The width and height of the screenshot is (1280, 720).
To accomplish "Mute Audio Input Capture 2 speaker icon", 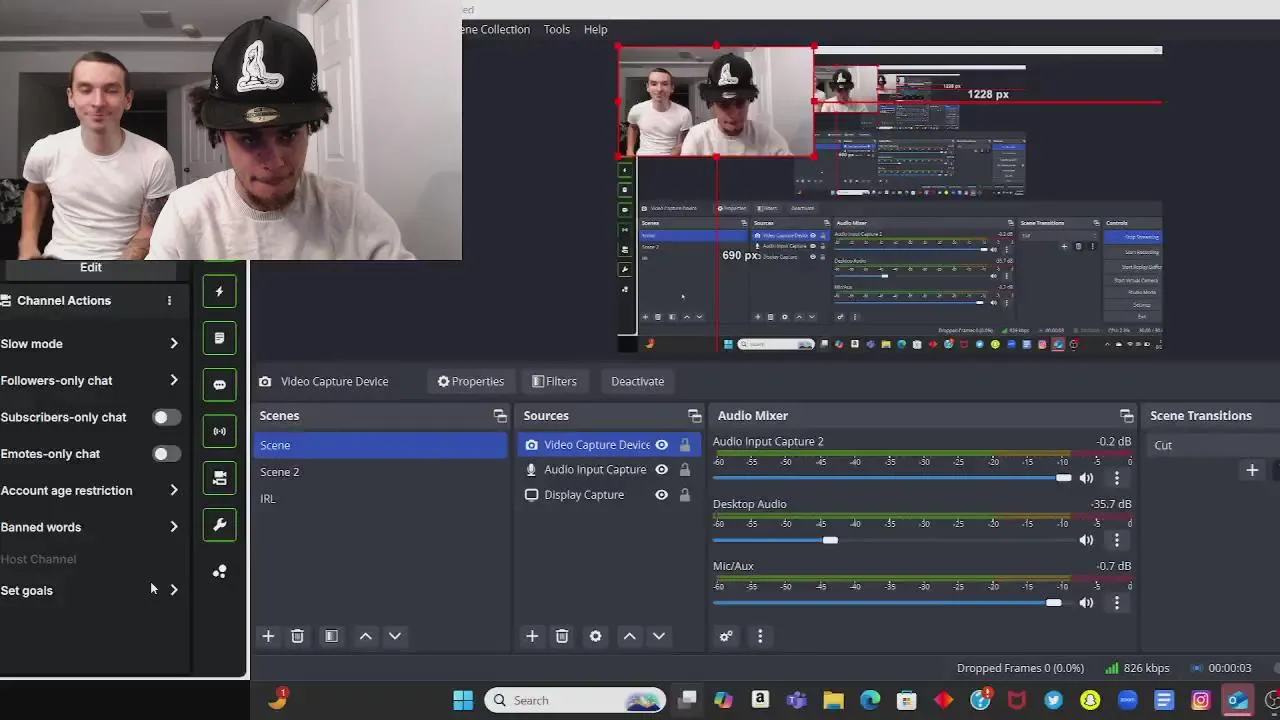I will pos(1087,478).
